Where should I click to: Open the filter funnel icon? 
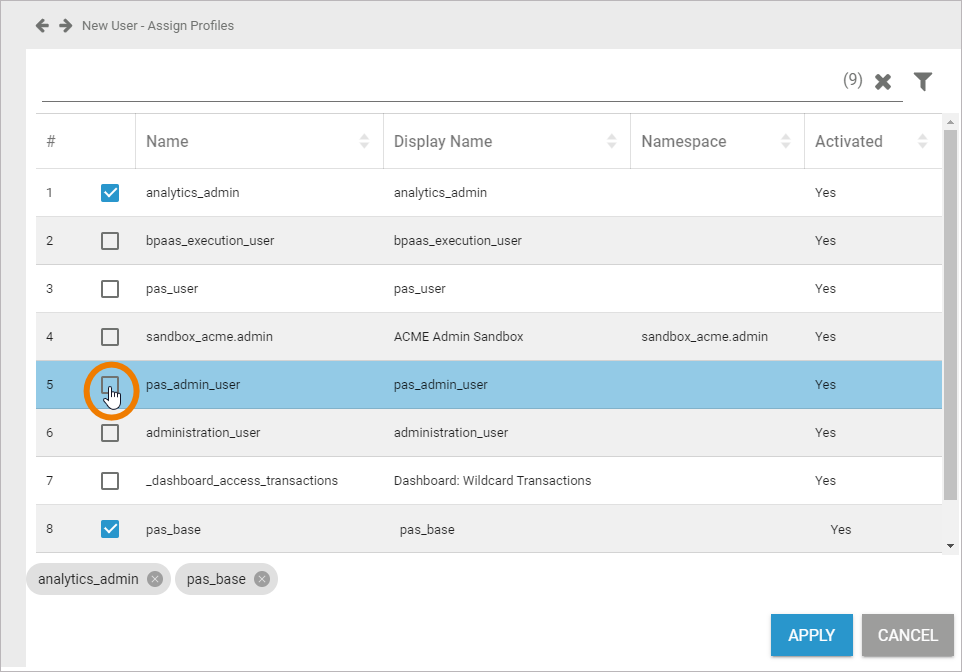(923, 82)
